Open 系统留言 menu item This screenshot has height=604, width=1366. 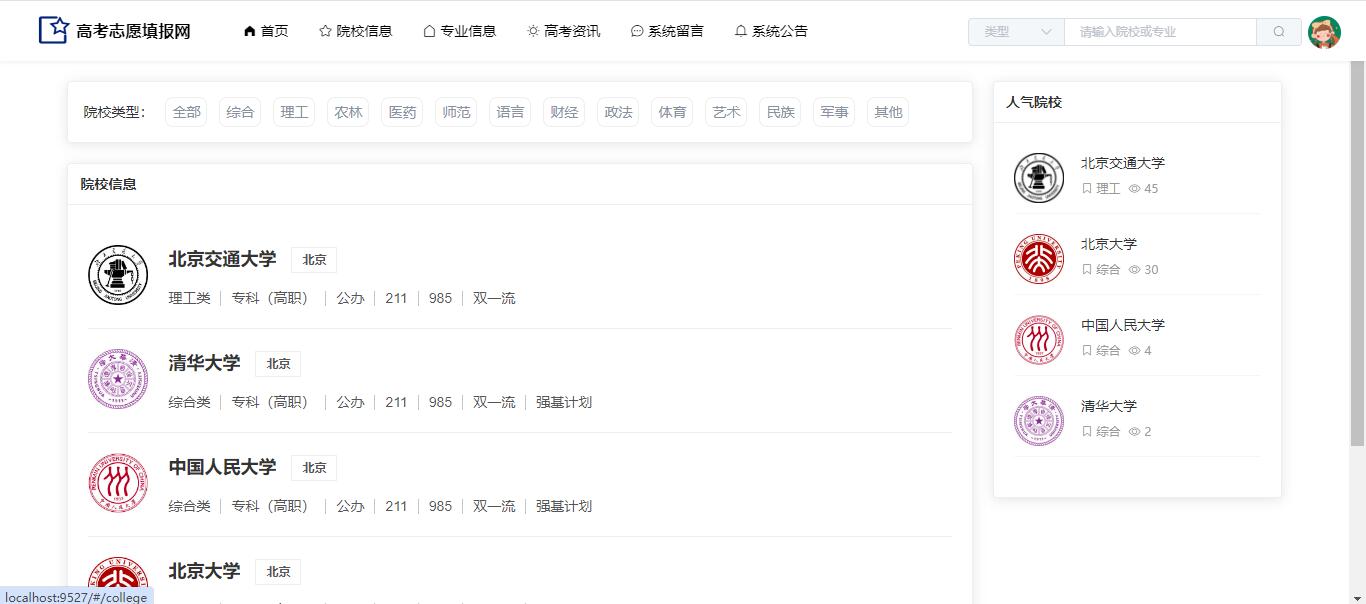(667, 31)
